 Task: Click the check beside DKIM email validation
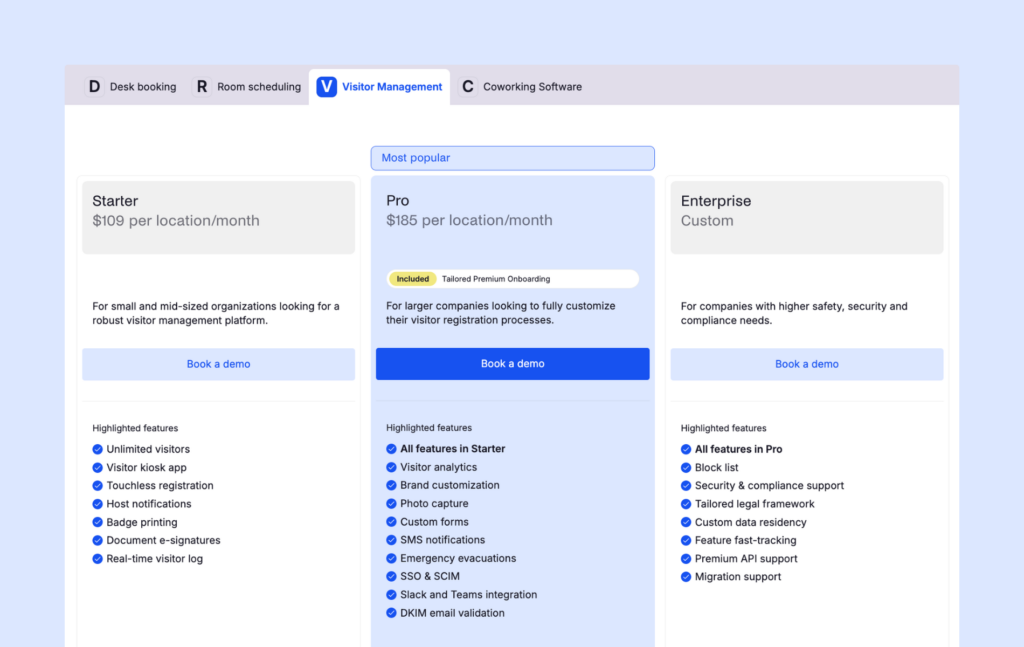(x=392, y=613)
